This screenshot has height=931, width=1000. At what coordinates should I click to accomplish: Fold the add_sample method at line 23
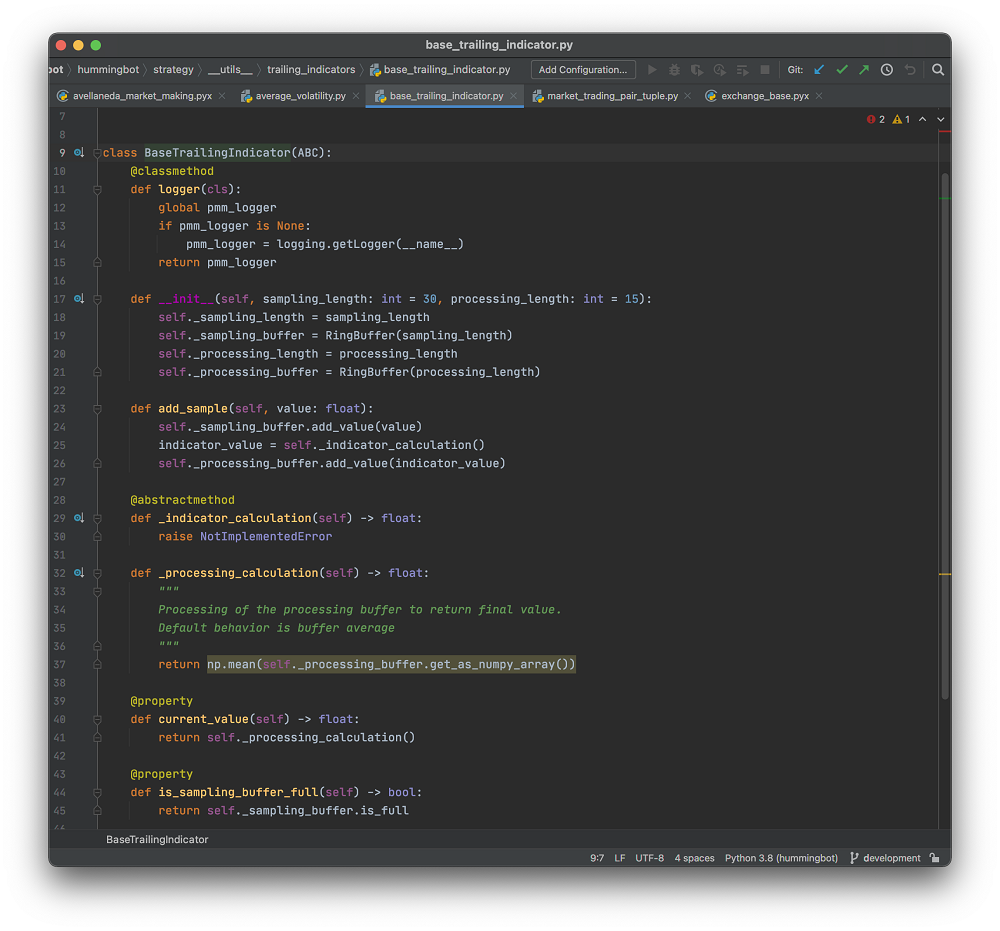click(97, 408)
